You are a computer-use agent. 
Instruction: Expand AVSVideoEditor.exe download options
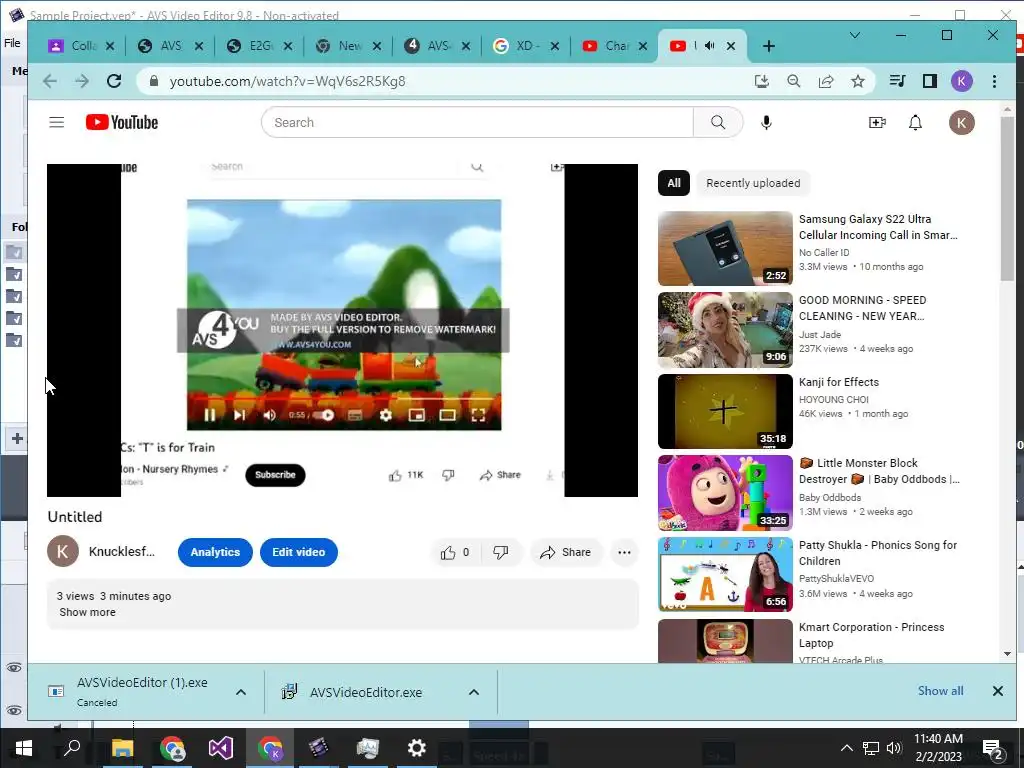(x=473, y=692)
